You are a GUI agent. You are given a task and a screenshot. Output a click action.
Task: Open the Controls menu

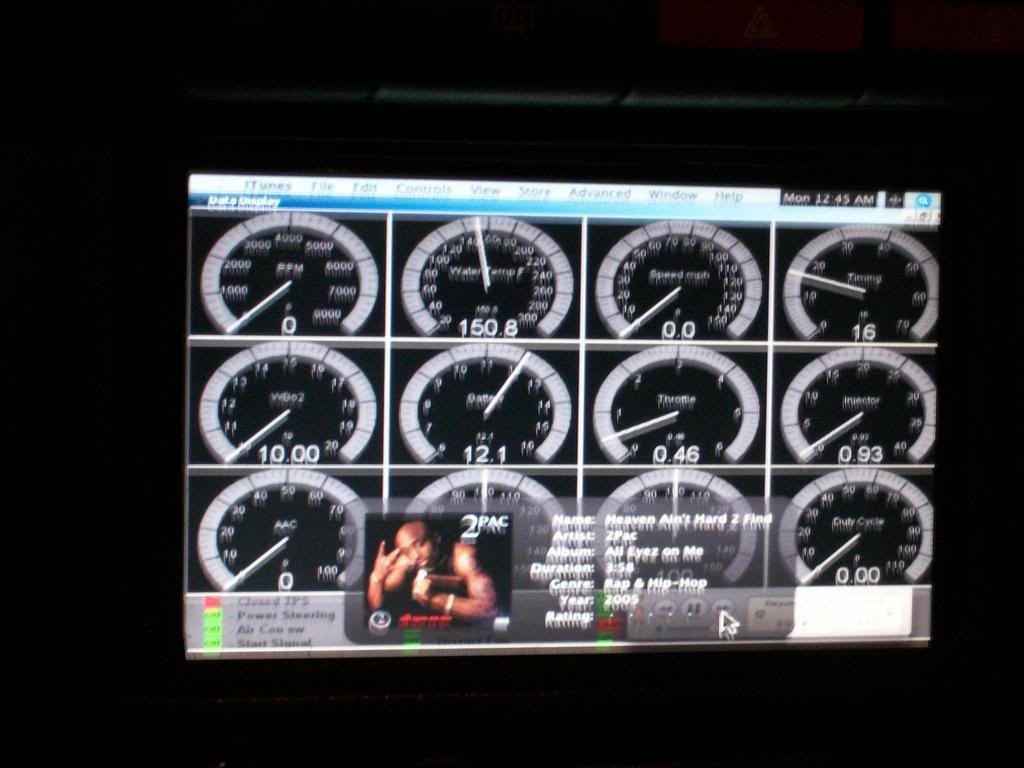coord(424,189)
